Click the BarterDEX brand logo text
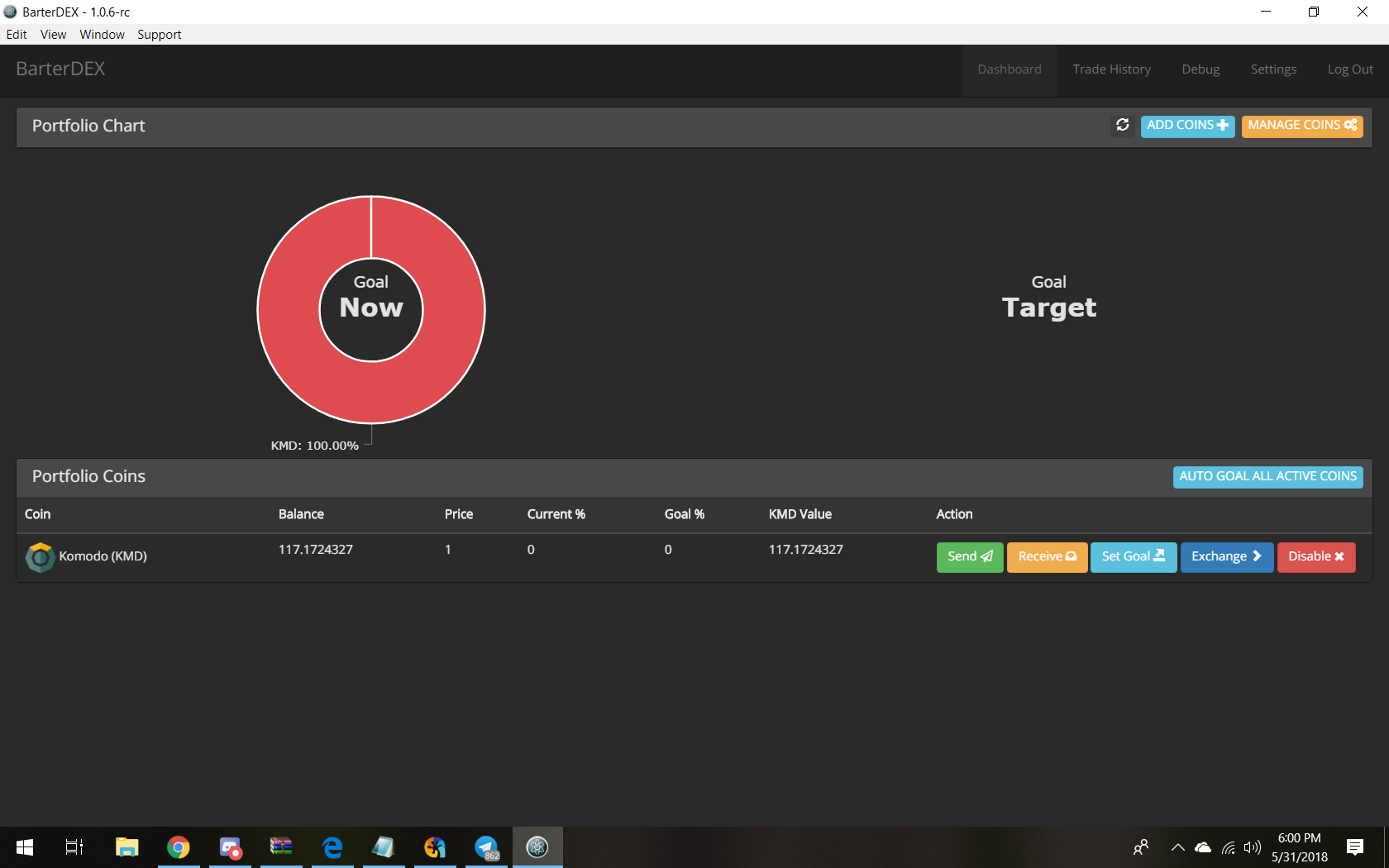Viewport: 1389px width, 868px height. [60, 69]
